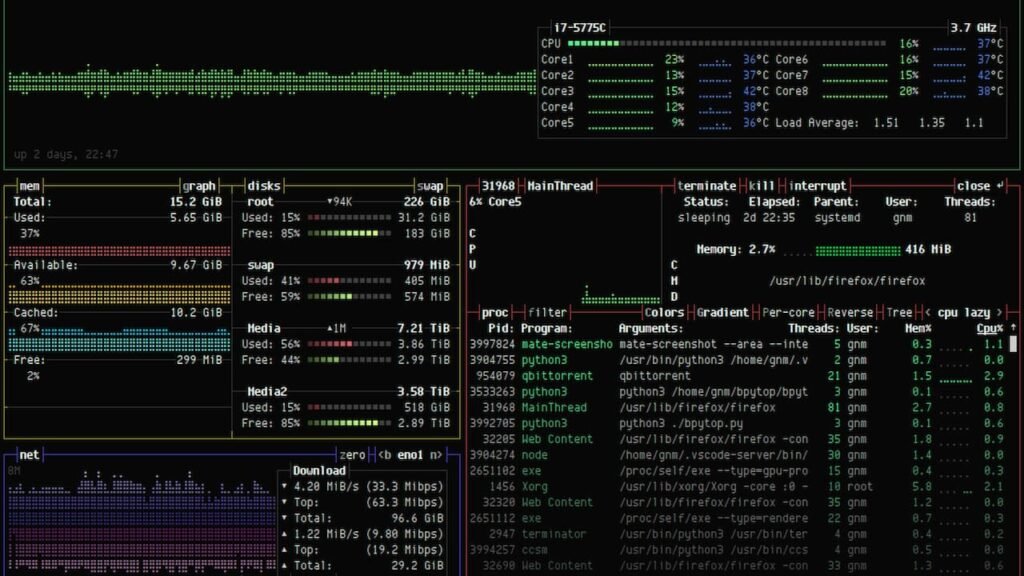
Task: Toggle process Colors option
Action: 664,312
